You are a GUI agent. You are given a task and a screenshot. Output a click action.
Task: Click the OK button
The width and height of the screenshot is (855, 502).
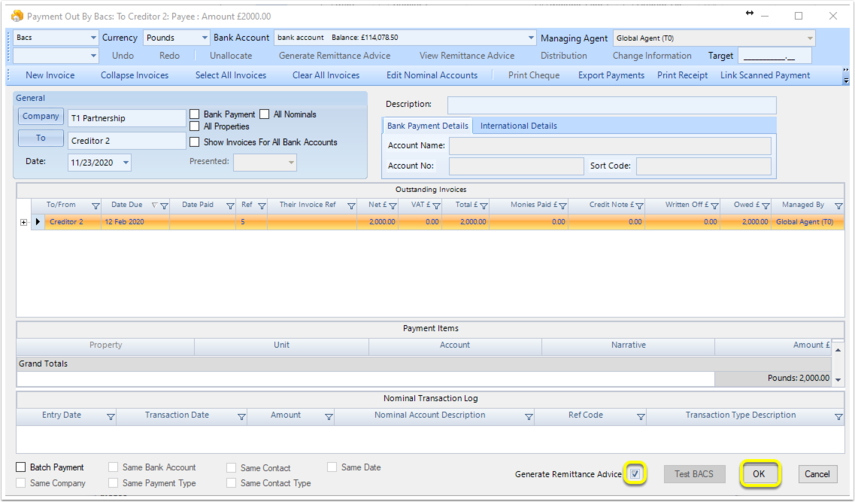[x=759, y=474]
